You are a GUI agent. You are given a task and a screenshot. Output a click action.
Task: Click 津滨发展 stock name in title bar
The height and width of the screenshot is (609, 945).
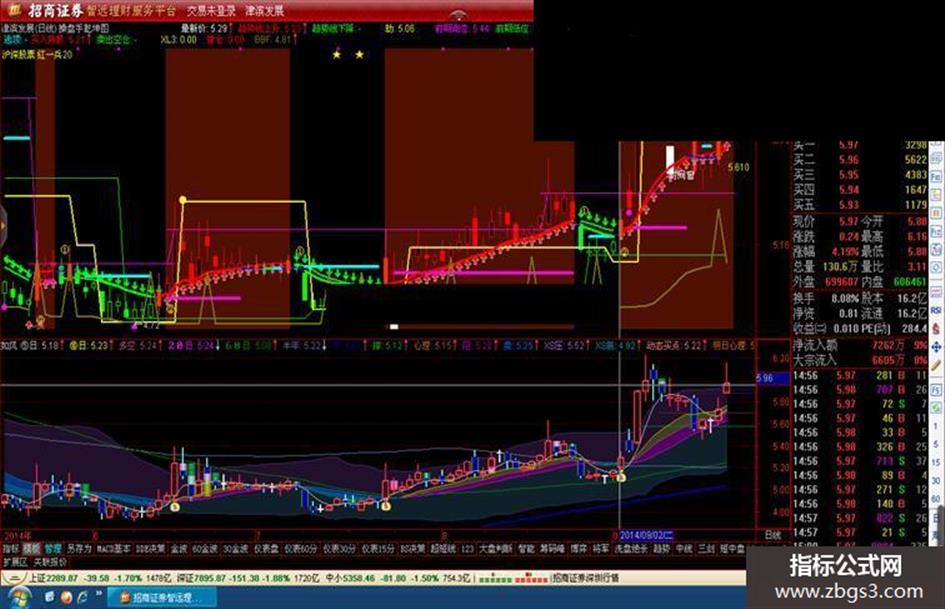click(x=264, y=10)
